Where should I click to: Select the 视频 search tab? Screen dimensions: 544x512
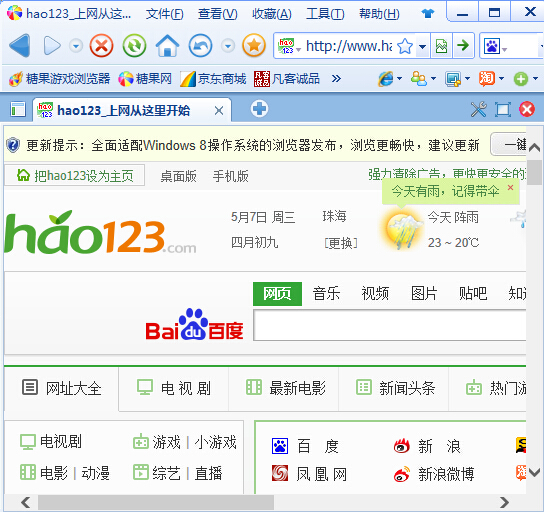(375, 294)
